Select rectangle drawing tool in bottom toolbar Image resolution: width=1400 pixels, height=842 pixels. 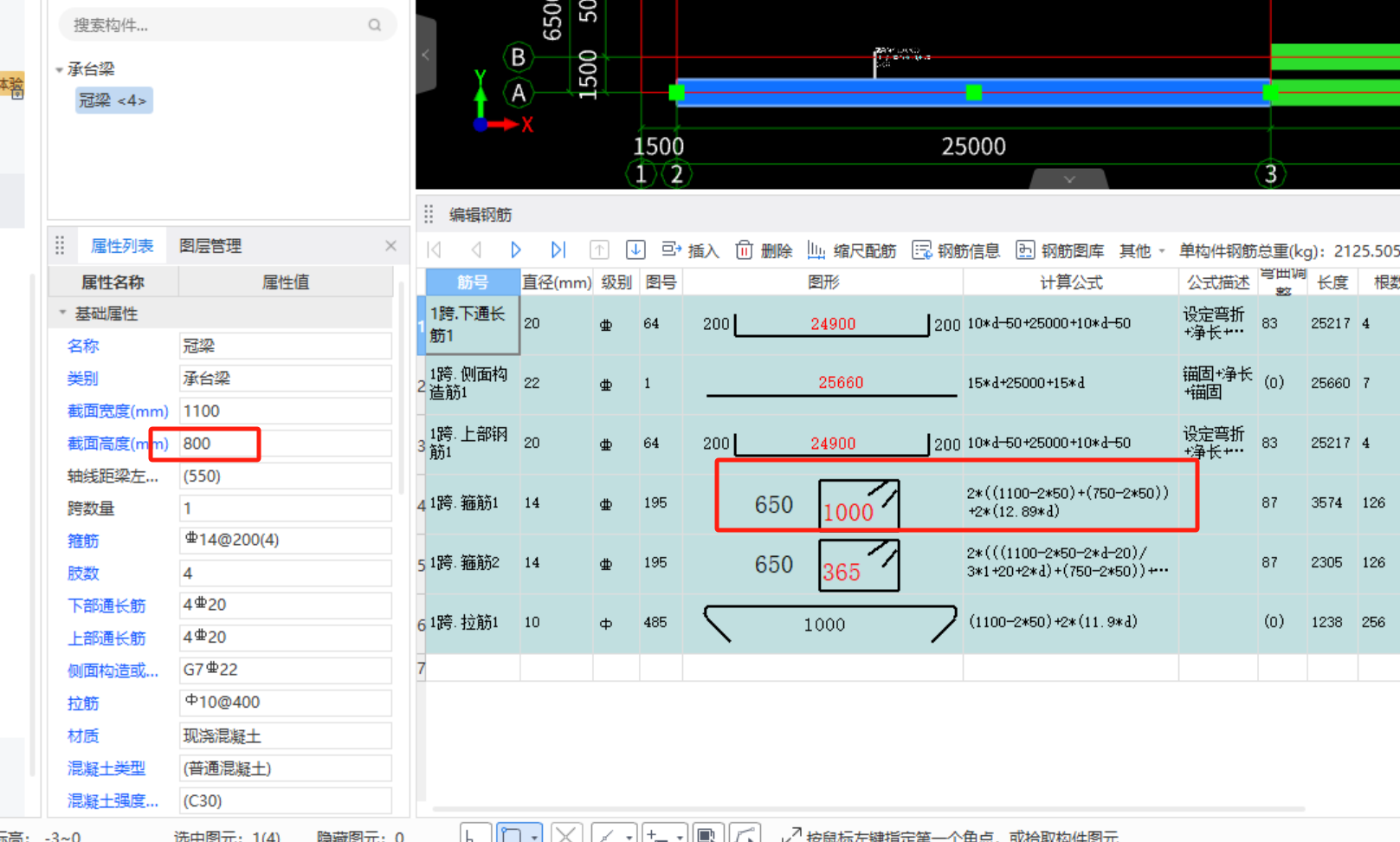(x=513, y=833)
